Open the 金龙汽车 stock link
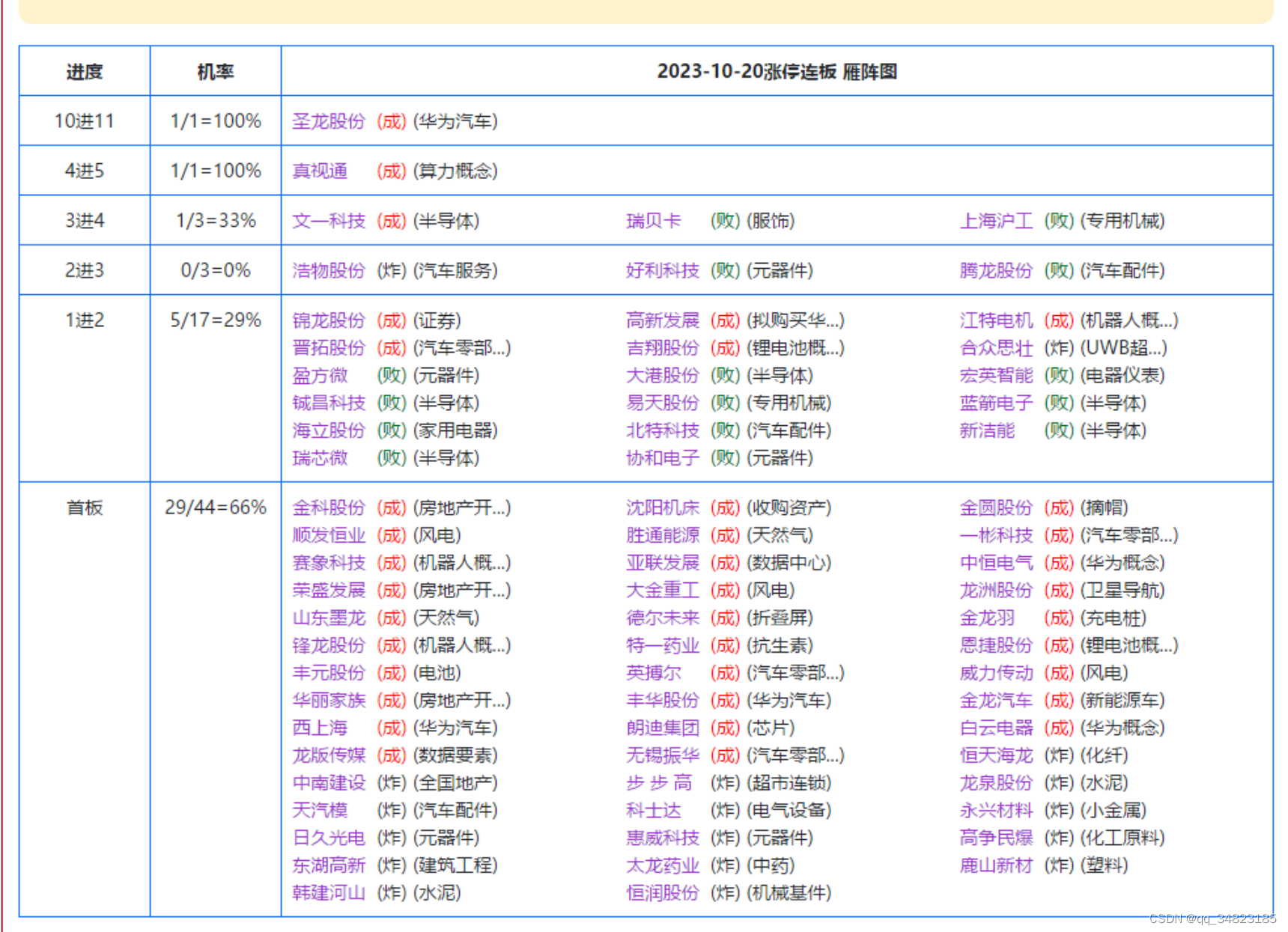The image size is (1288, 932). click(997, 701)
